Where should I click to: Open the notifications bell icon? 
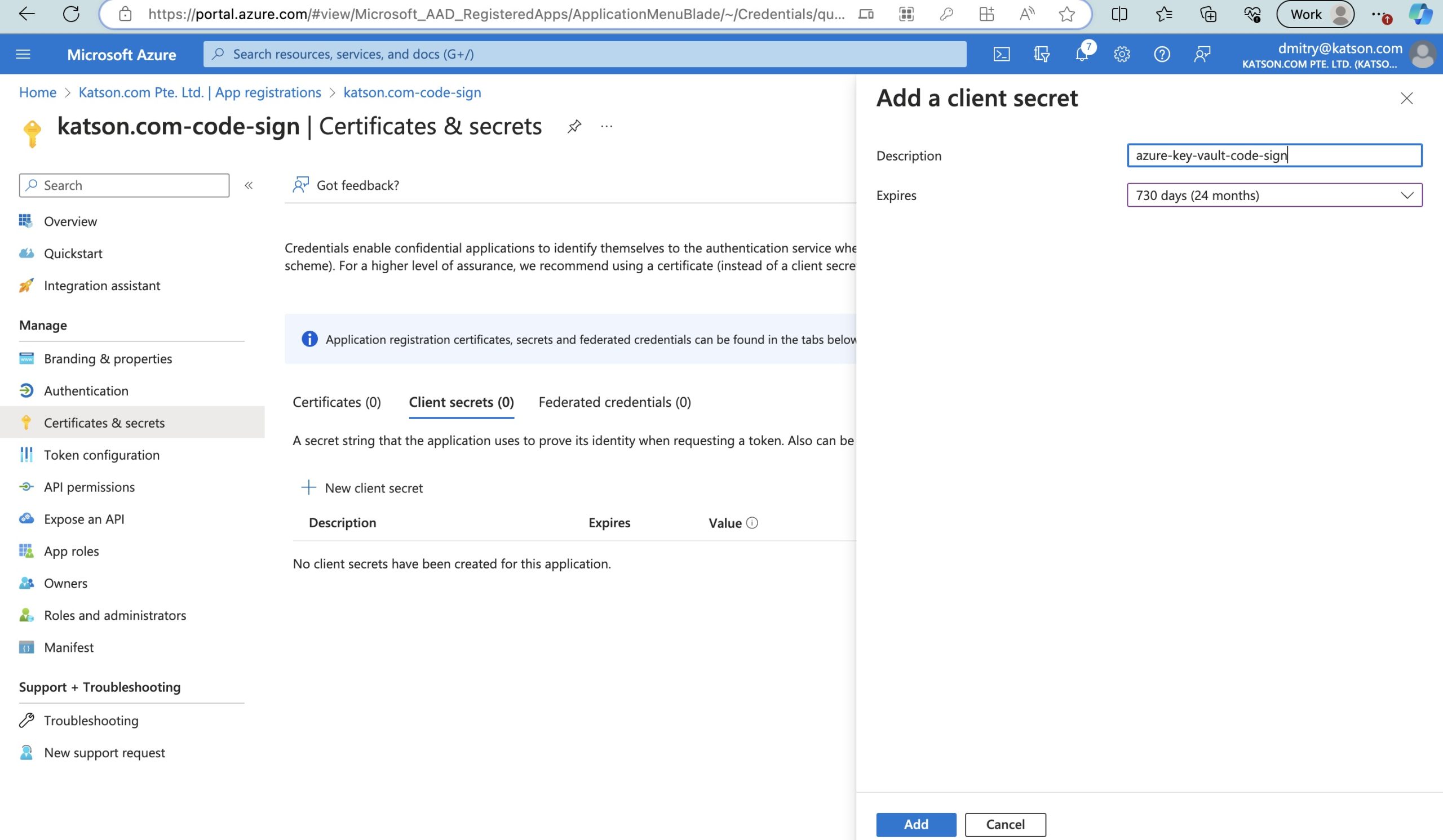[x=1081, y=54]
